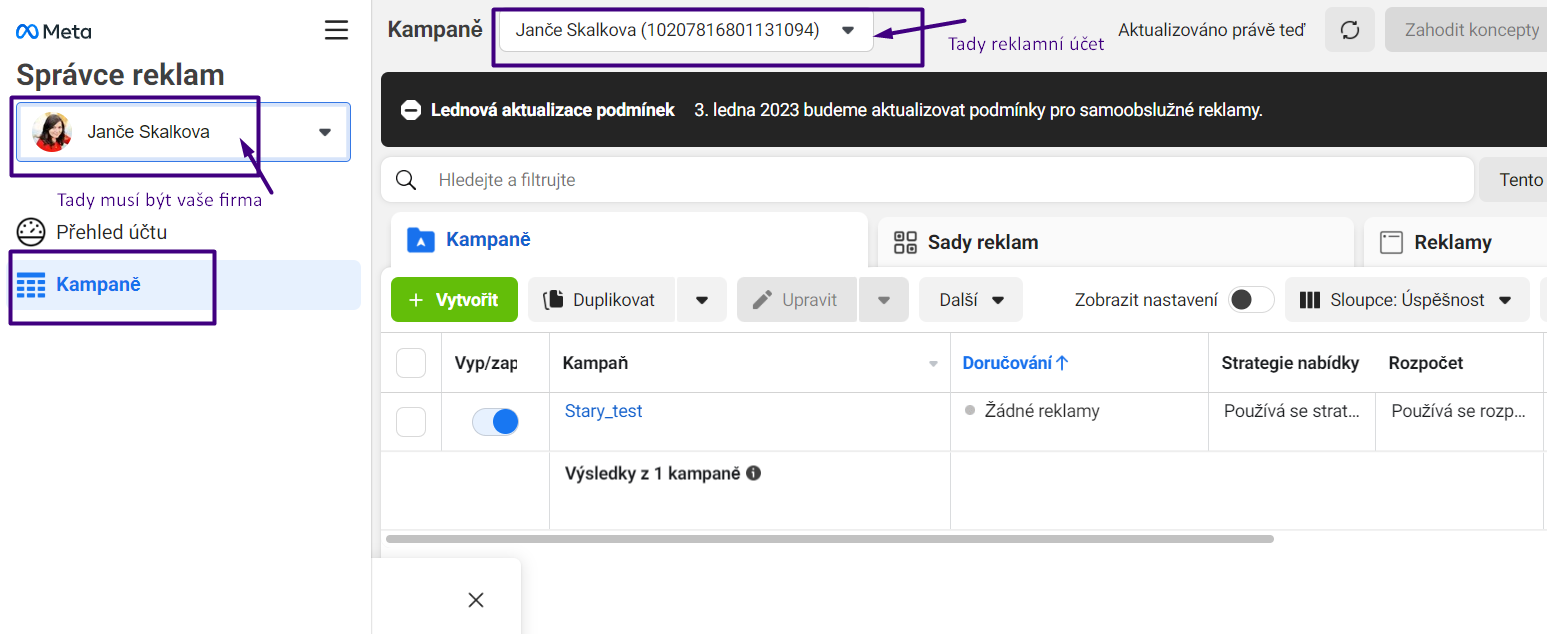Click the Rozpočet column header

(1426, 363)
